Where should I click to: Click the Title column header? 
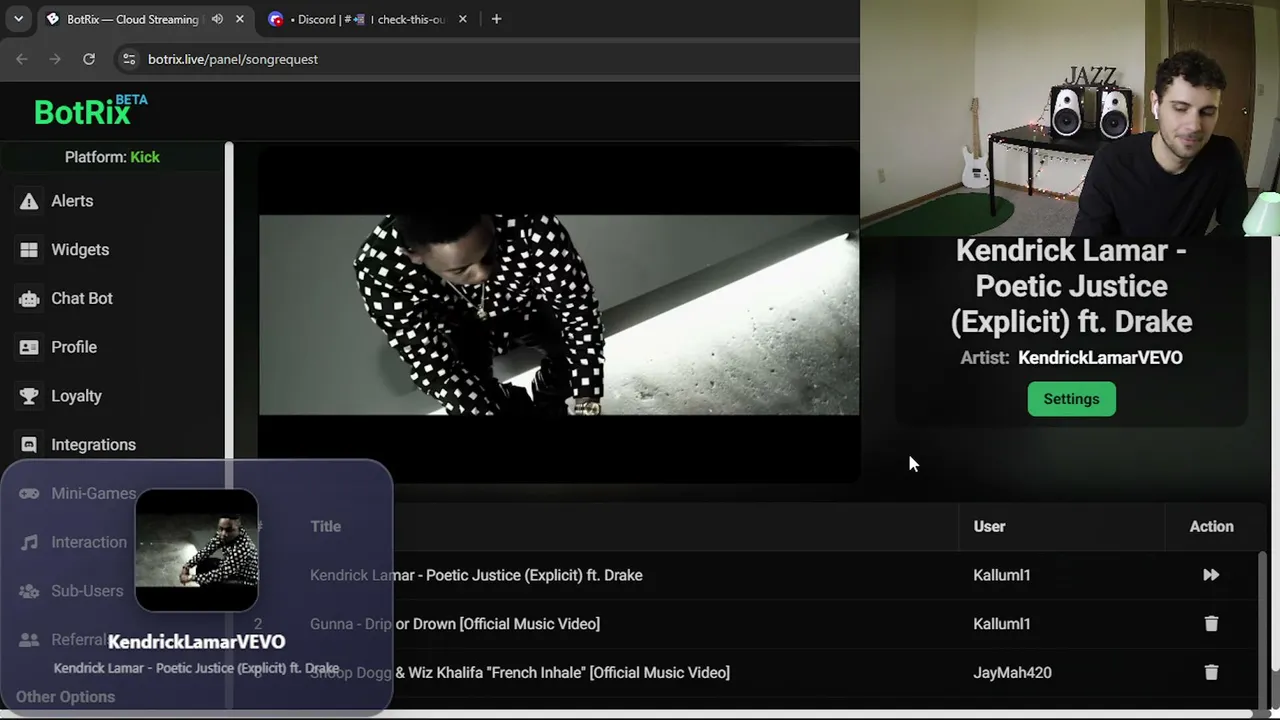coord(325,526)
